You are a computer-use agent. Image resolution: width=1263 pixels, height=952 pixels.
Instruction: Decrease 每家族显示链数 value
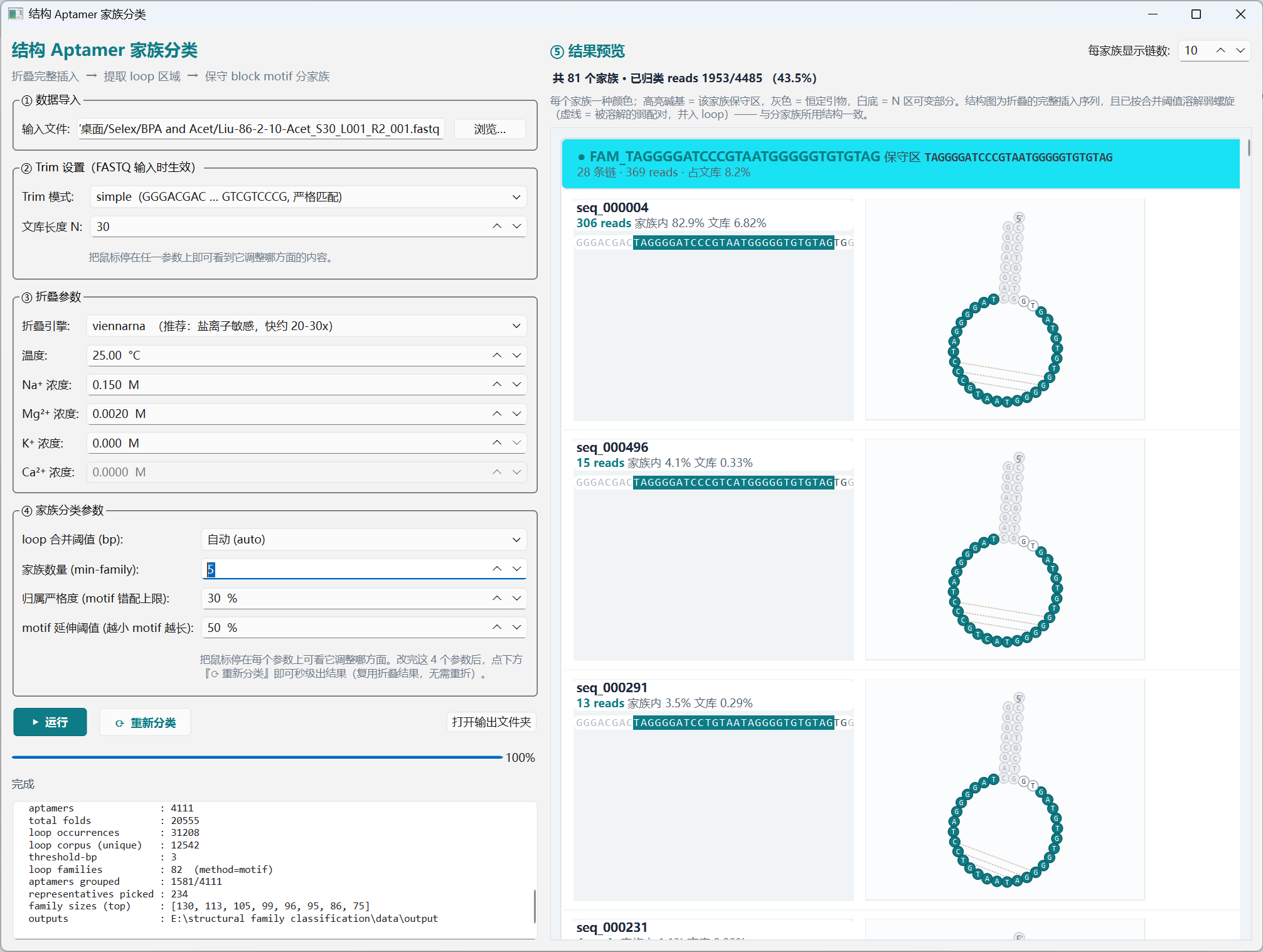[x=1240, y=51]
